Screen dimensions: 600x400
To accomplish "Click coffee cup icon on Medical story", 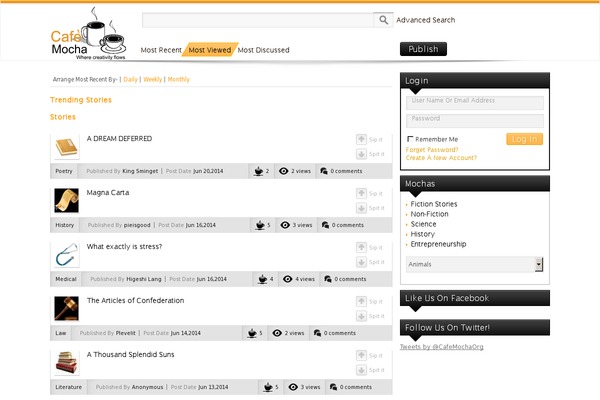I will pos(260,279).
